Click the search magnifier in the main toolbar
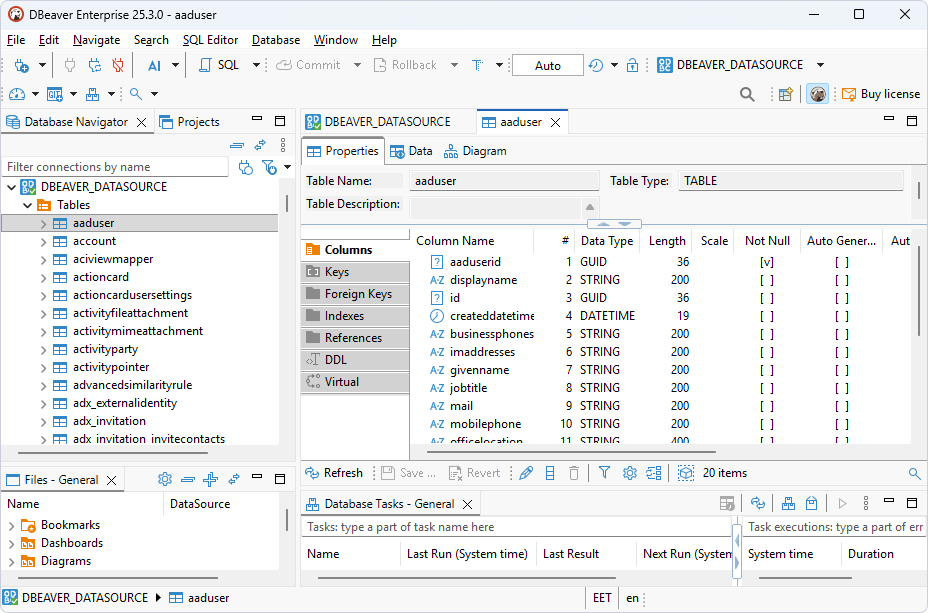The height and width of the screenshot is (613, 928). tap(747, 93)
